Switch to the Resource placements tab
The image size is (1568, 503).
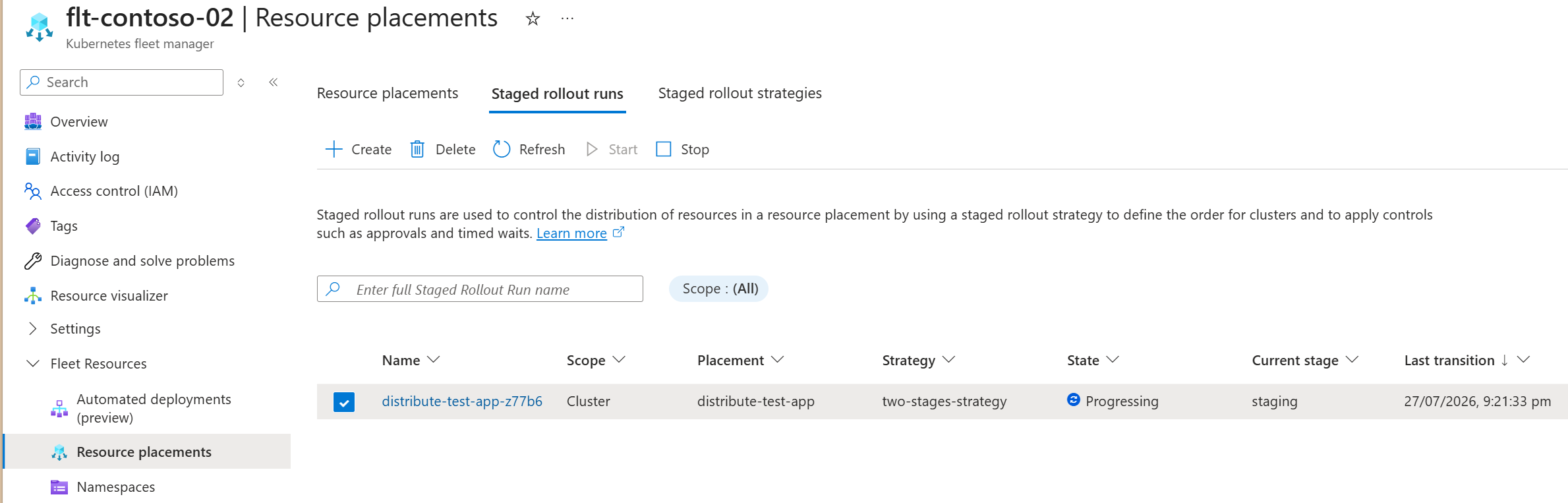pos(388,94)
